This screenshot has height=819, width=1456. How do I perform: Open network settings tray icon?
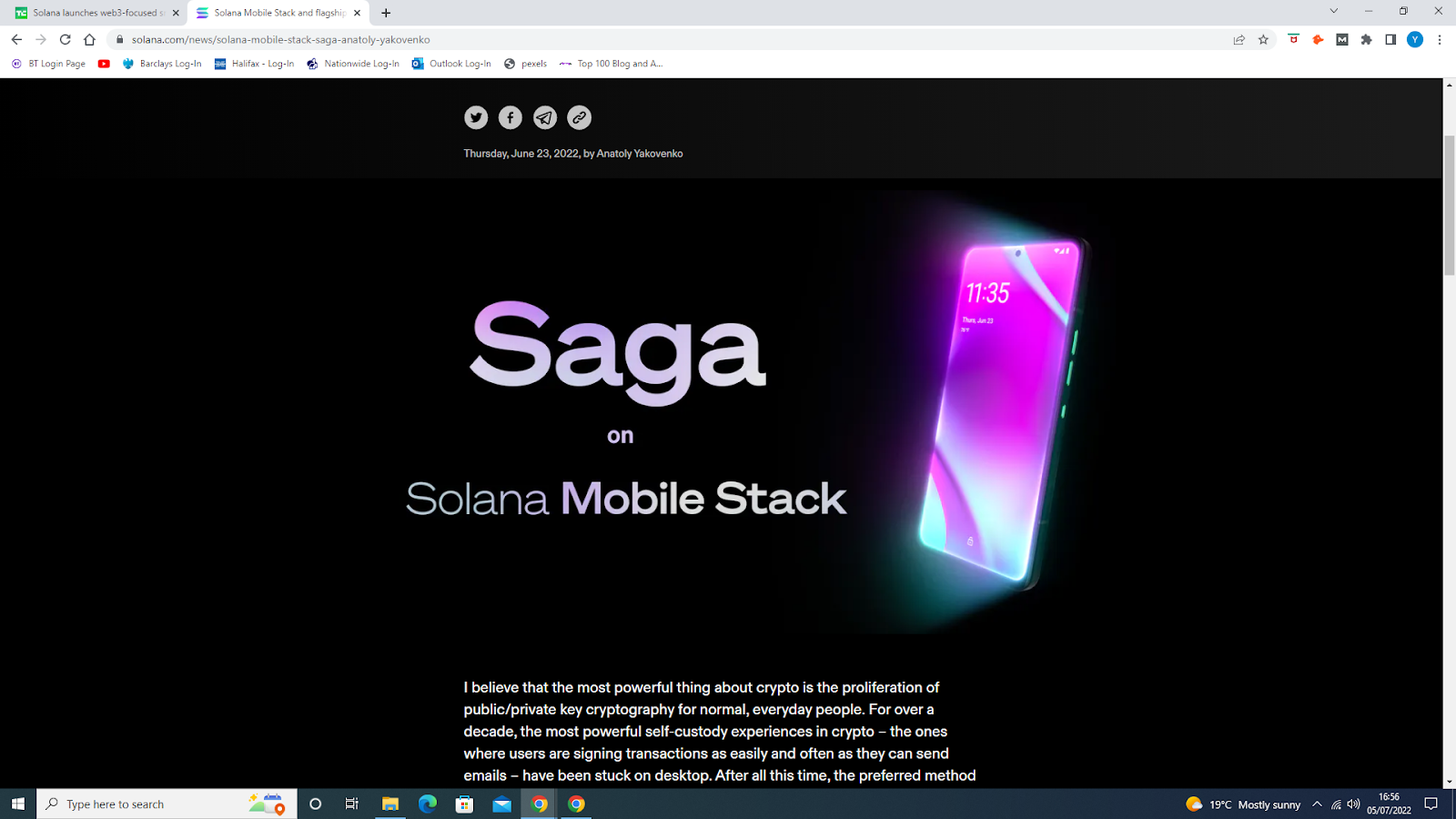[1336, 804]
